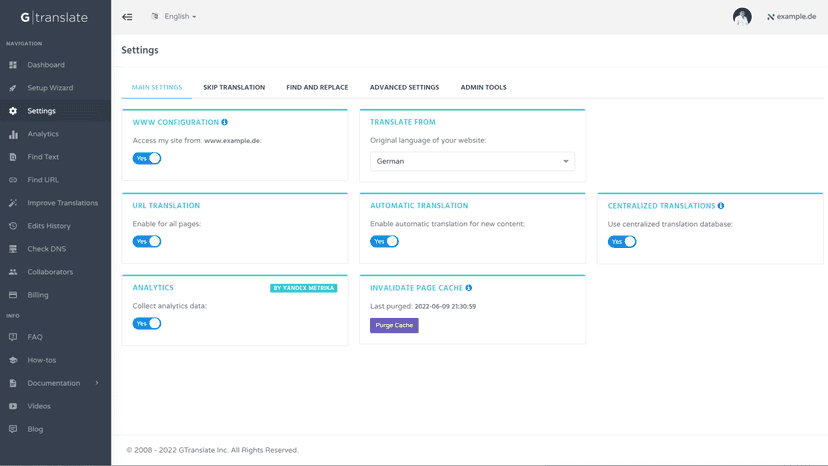Open Setup Wizard link

(x=50, y=88)
